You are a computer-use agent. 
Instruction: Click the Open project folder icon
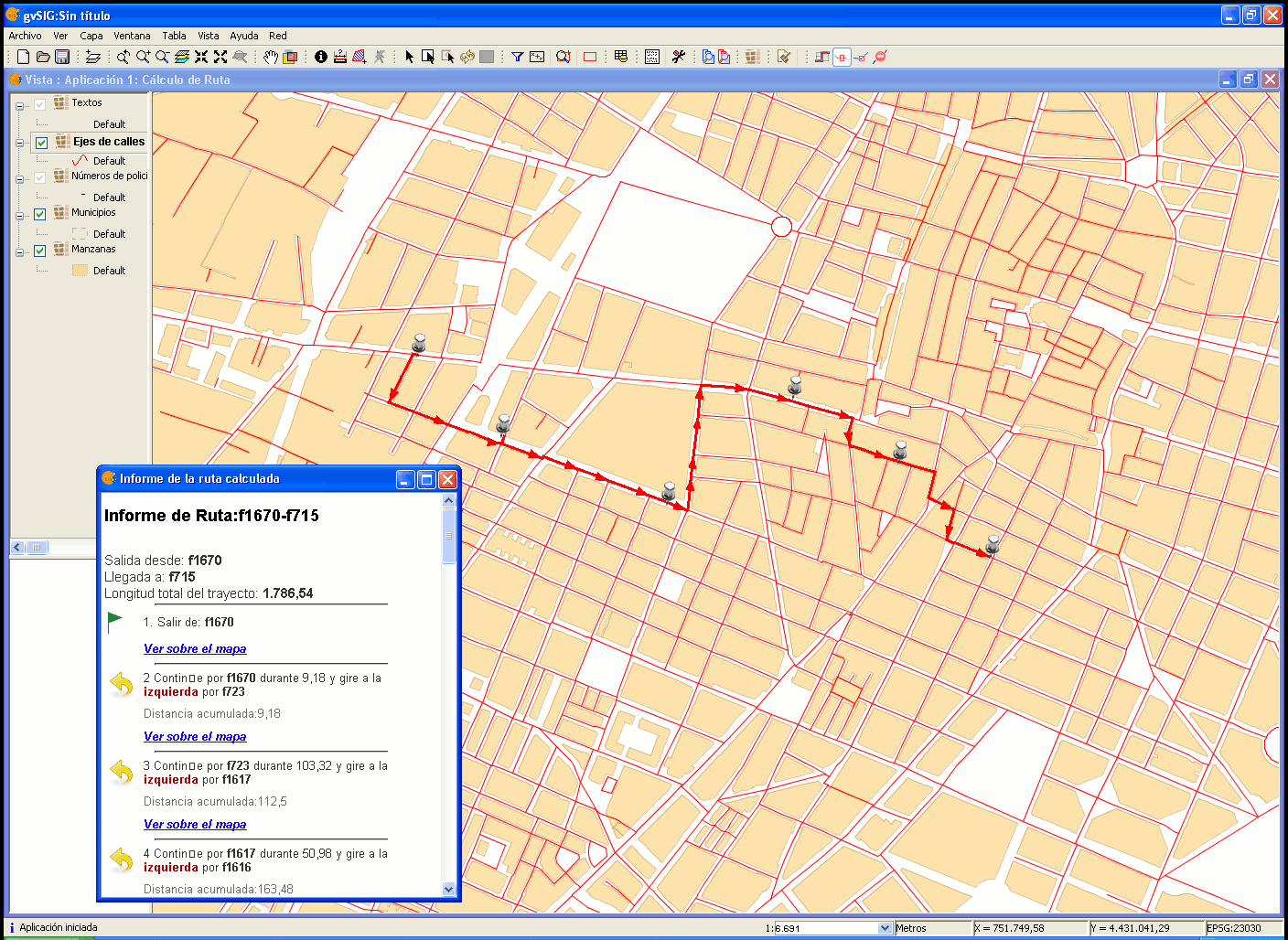pyautogui.click(x=43, y=57)
